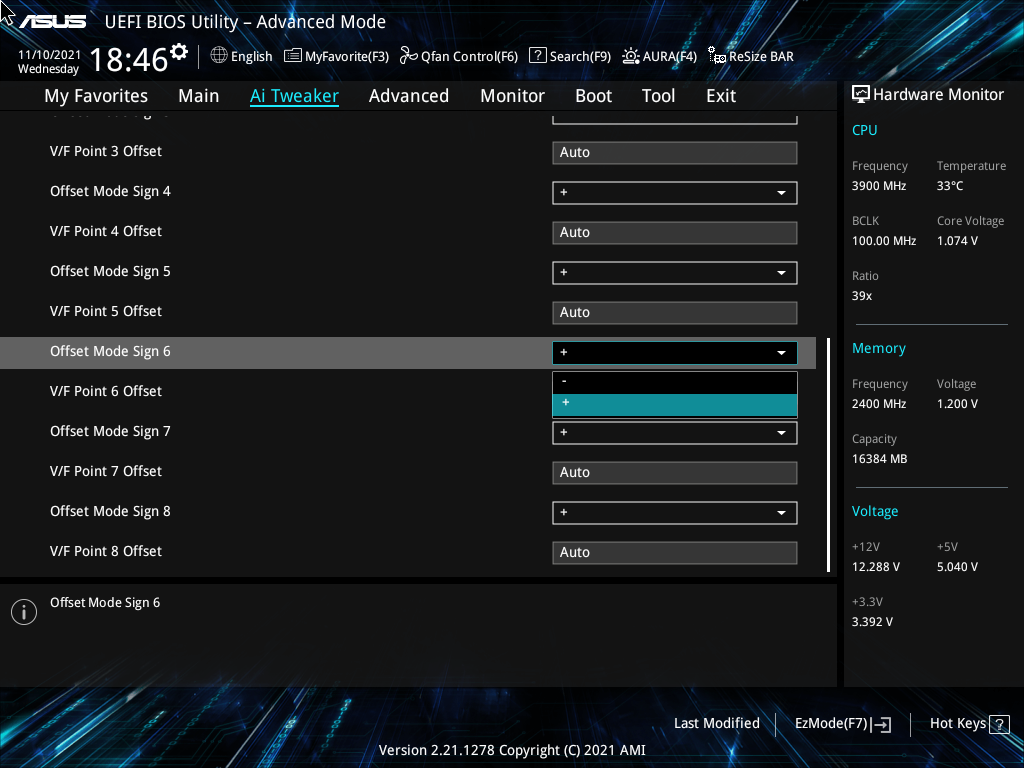Click Core Voltage value 1.074 V

pyautogui.click(x=957, y=241)
